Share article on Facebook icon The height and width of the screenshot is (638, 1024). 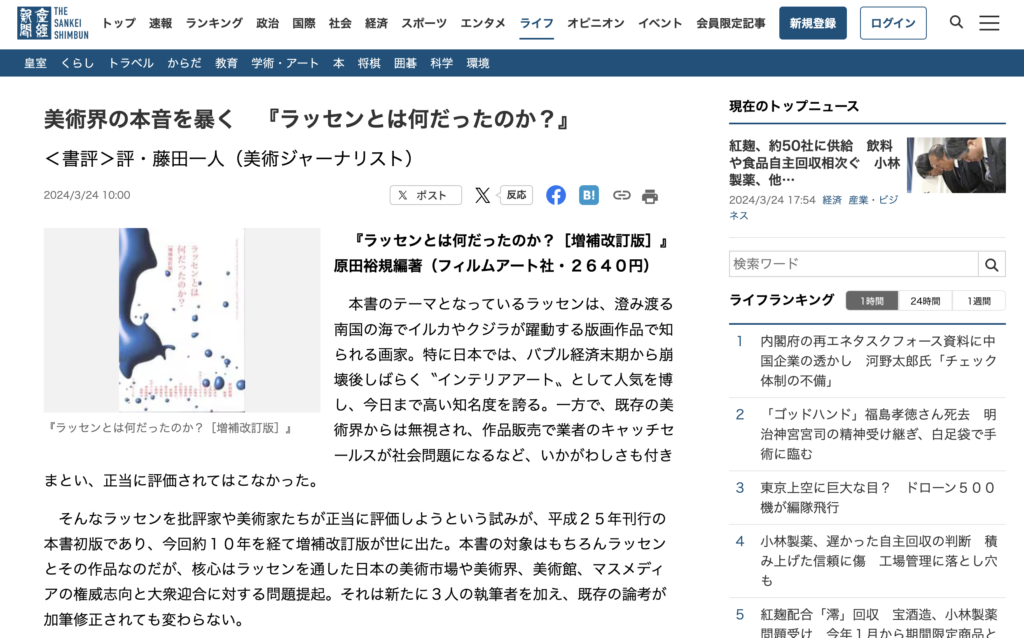click(556, 195)
